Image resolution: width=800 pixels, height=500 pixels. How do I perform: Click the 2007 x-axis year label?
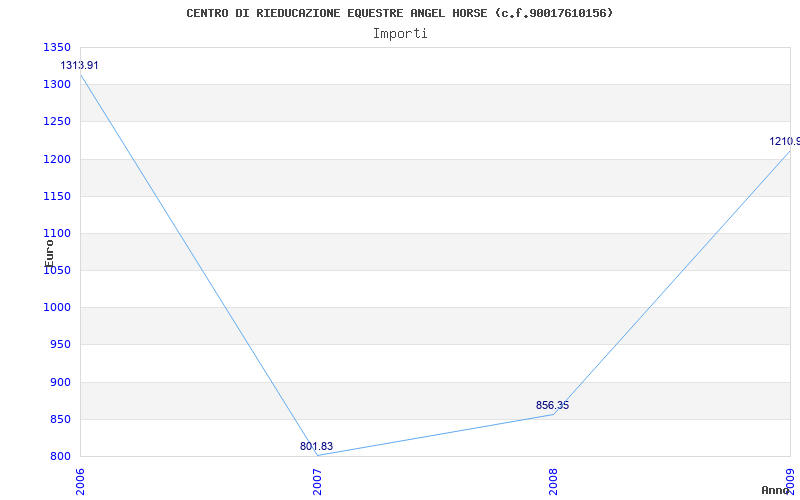pos(317,482)
